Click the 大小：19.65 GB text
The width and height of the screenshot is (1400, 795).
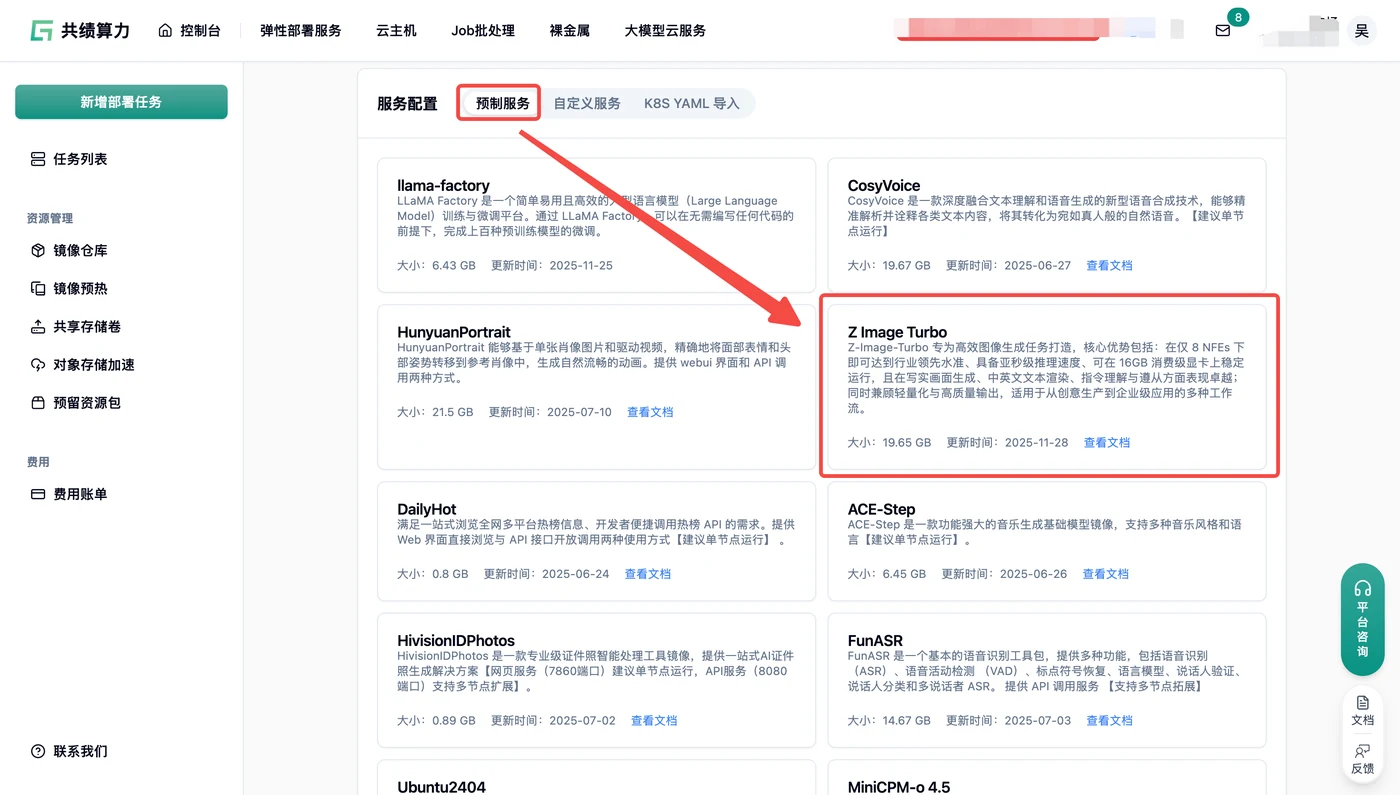click(x=889, y=442)
